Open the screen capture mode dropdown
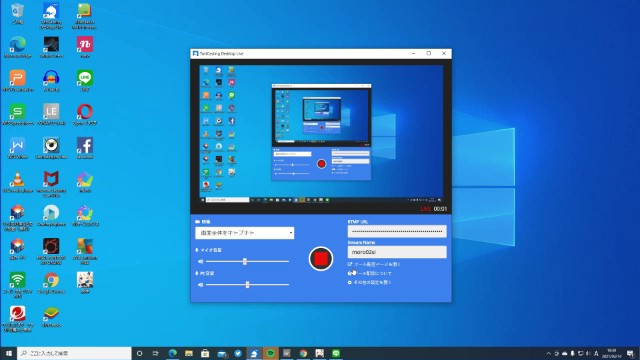 tap(244, 233)
